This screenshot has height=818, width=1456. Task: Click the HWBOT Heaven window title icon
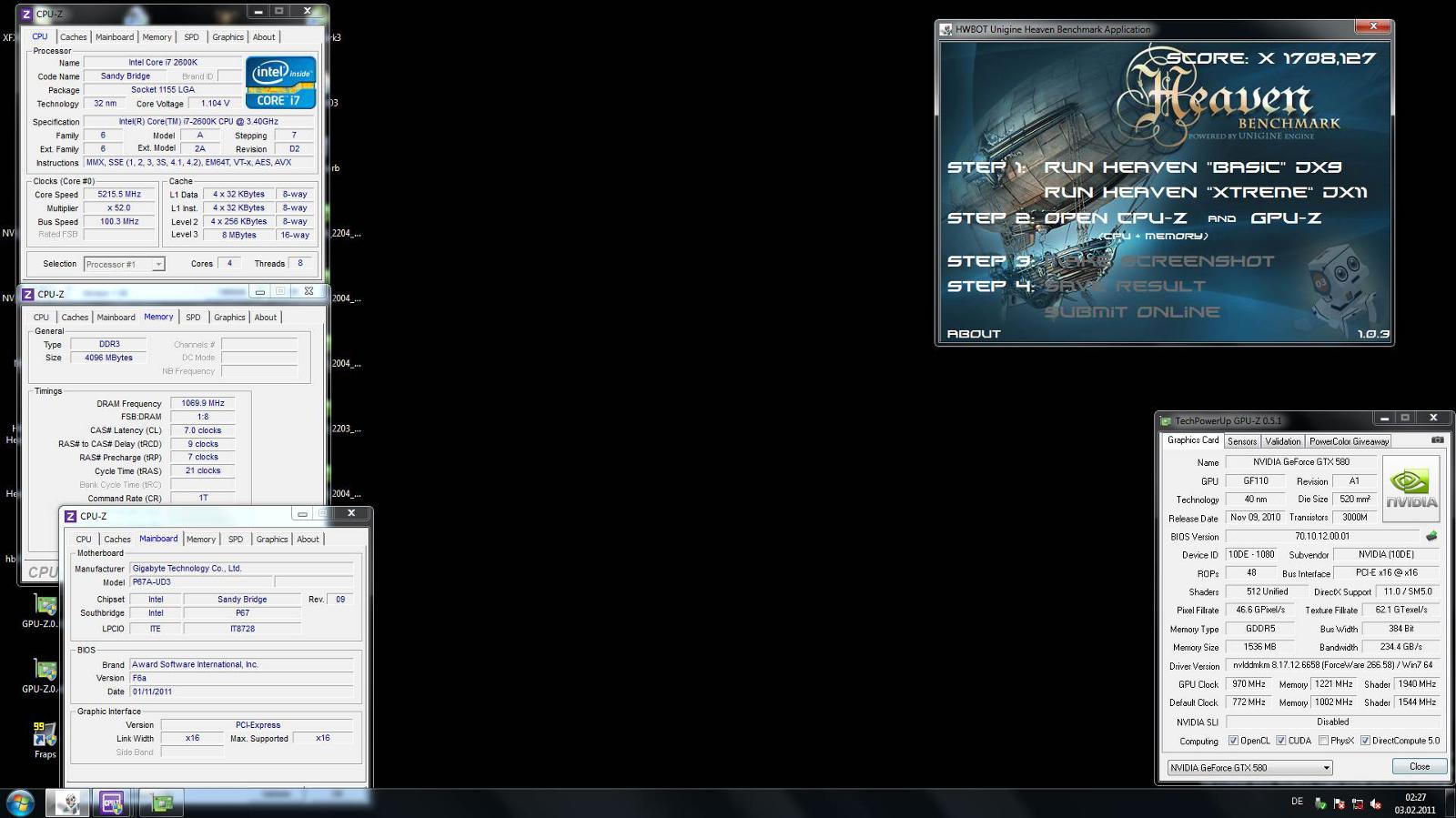[x=946, y=29]
